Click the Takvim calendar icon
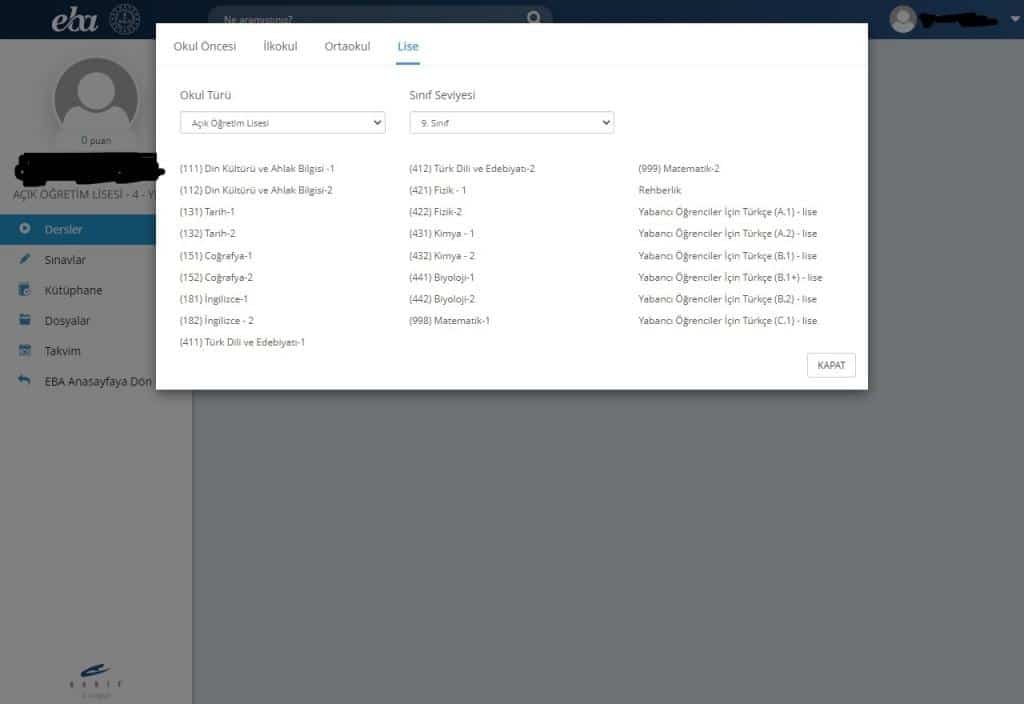This screenshot has height=704, width=1024. [x=25, y=351]
